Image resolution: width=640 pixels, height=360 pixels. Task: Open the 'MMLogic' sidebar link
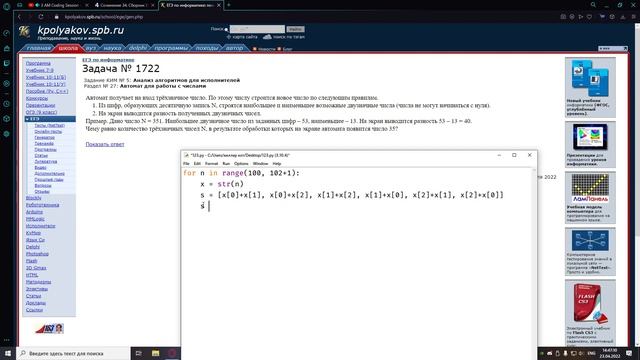pyautogui.click(x=35, y=219)
